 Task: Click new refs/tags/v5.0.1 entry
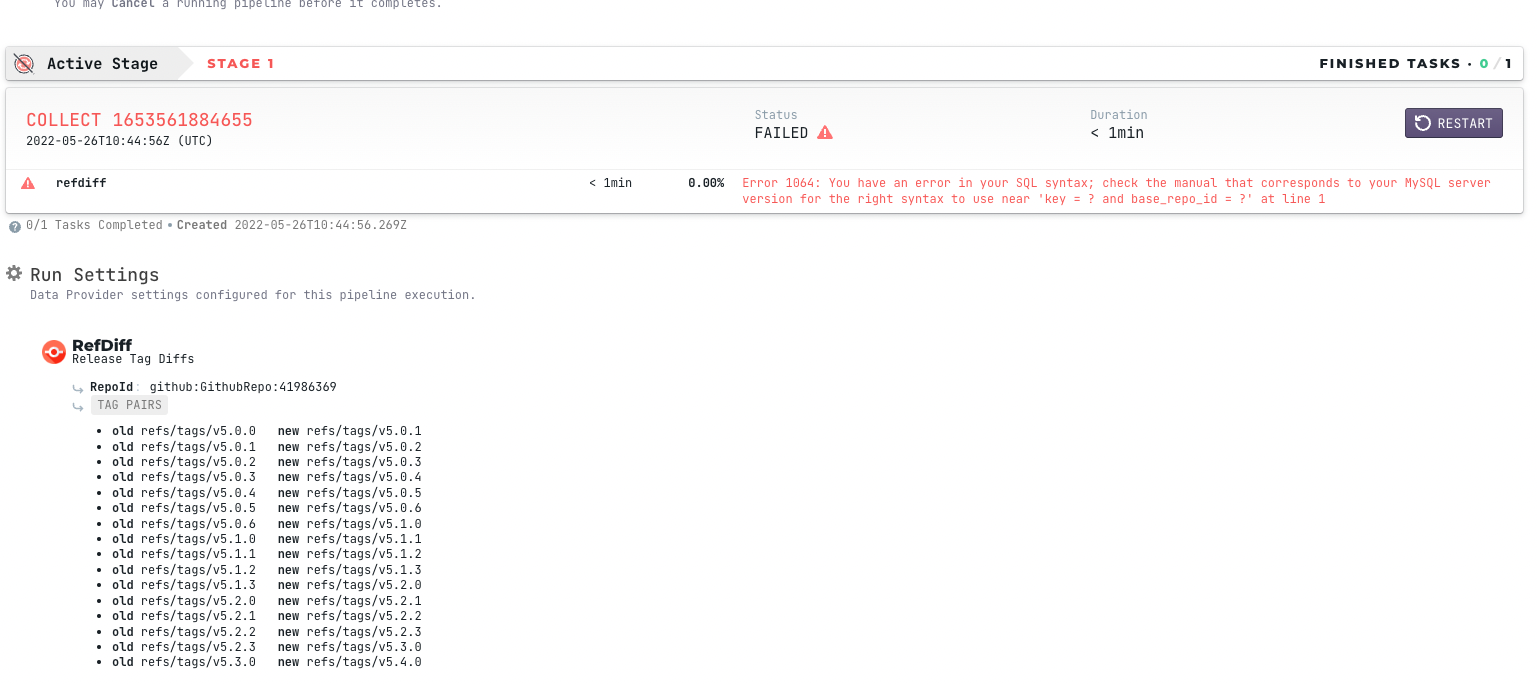coord(350,432)
